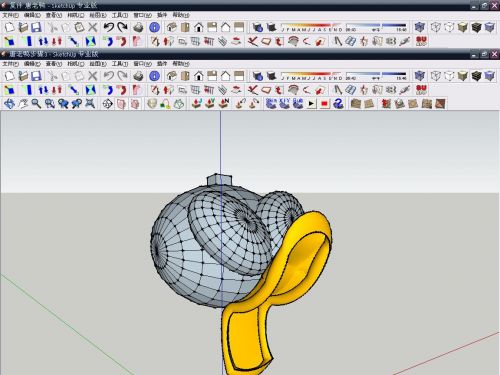Open the 文件(F) menu in the second window
Image resolution: width=500 pixels, height=375 pixels.
click(11, 64)
